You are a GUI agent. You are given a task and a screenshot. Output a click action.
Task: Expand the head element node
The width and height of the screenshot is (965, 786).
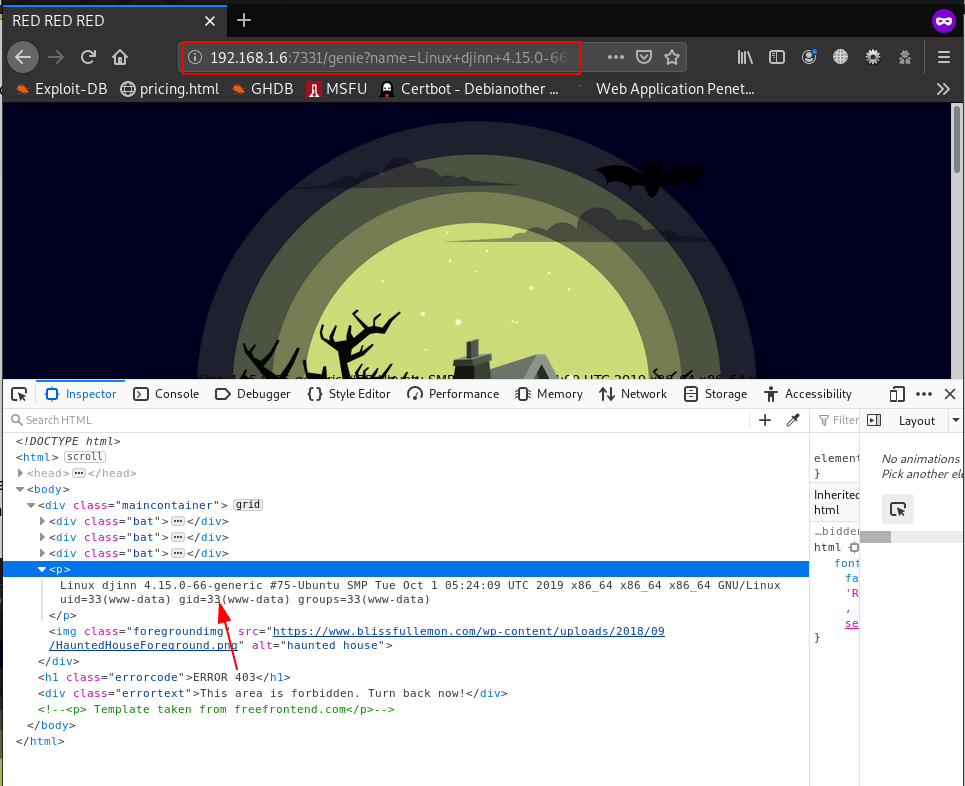click(20, 473)
